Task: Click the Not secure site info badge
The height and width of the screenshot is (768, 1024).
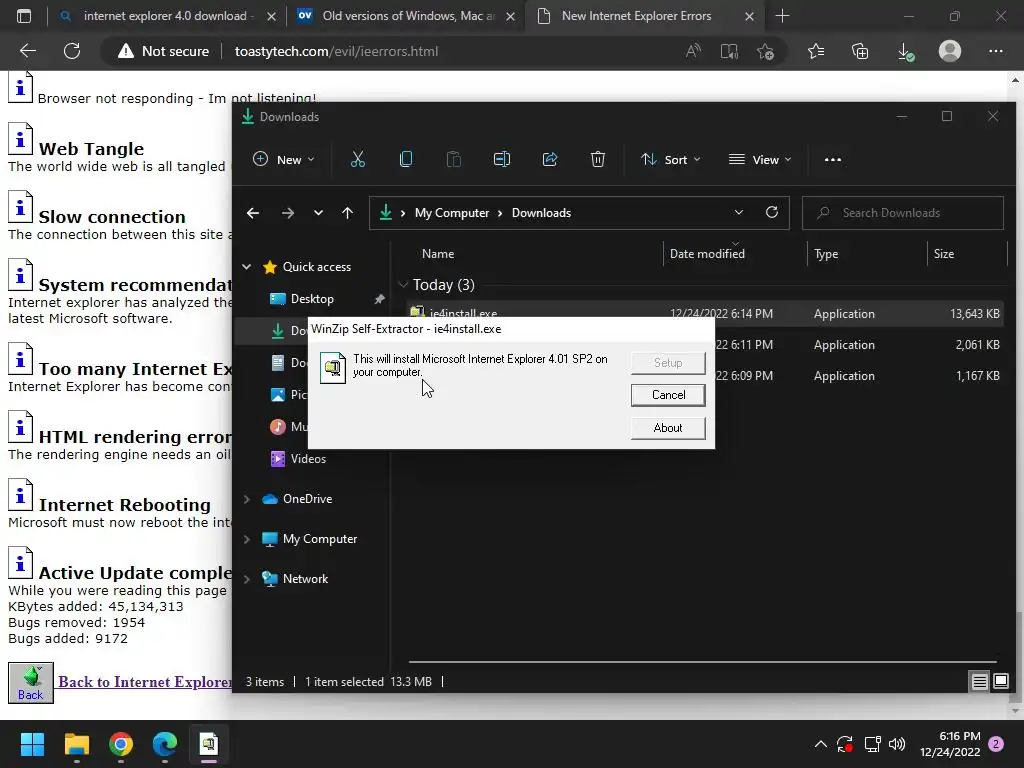Action: (163, 51)
